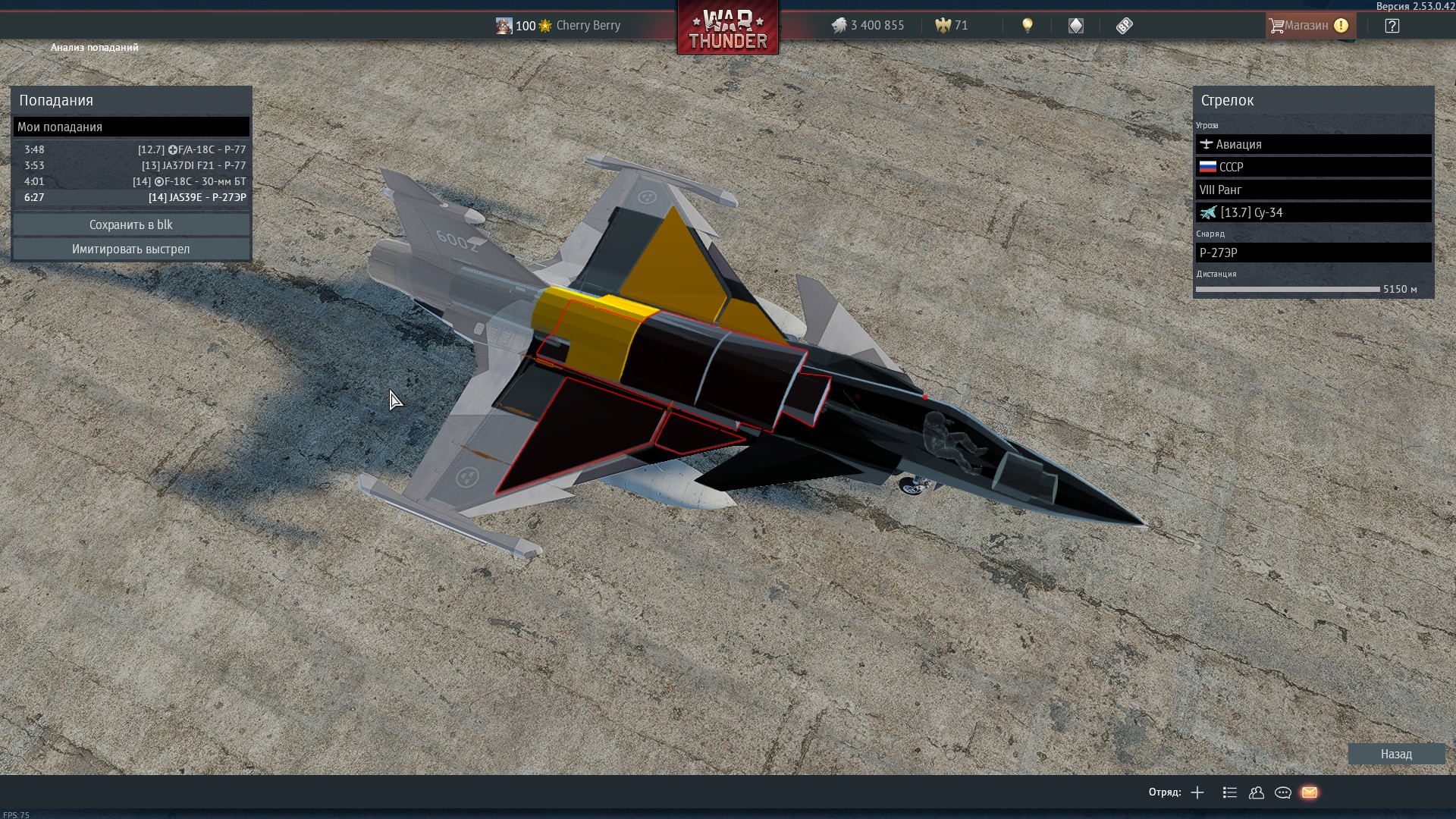The height and width of the screenshot is (819, 1456).
Task: Expand the VIII Ранг rank dropdown
Action: point(1313,190)
